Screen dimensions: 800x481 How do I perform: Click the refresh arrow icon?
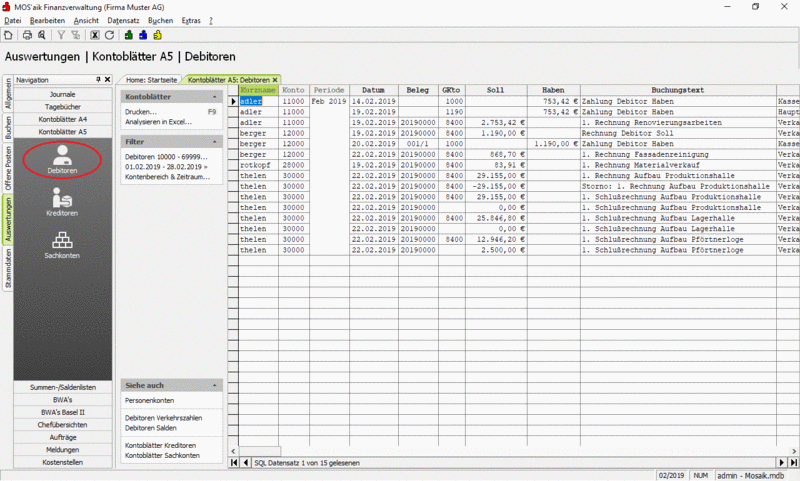coord(109,35)
